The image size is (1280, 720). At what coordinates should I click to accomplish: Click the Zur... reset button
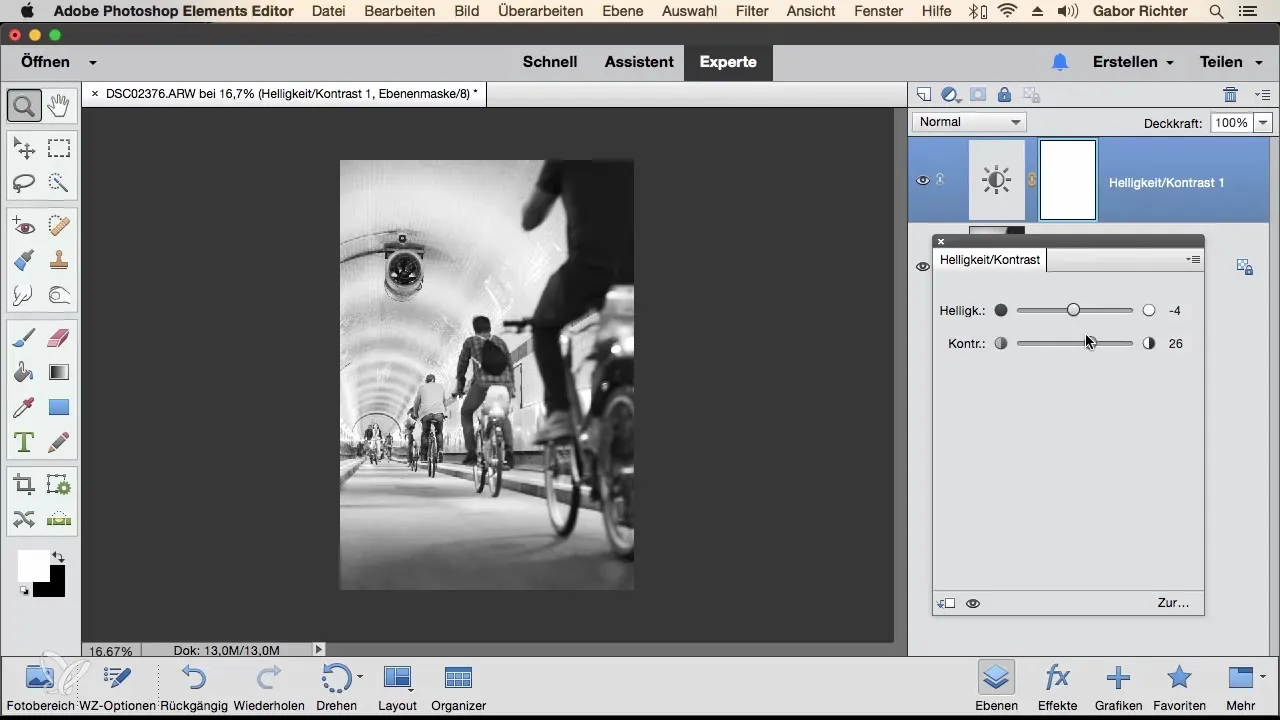1173,603
